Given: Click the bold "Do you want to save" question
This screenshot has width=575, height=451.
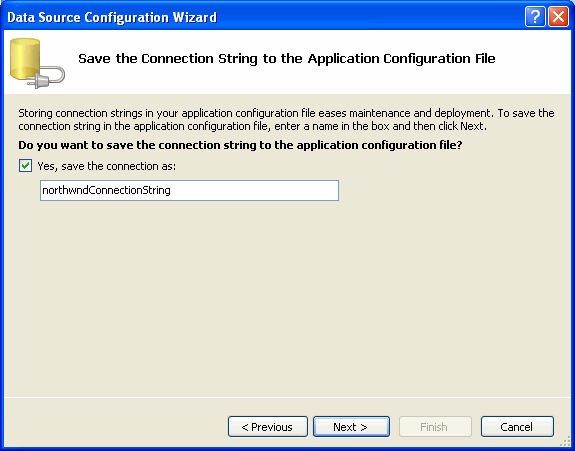Looking at the screenshot, I should tap(240, 145).
